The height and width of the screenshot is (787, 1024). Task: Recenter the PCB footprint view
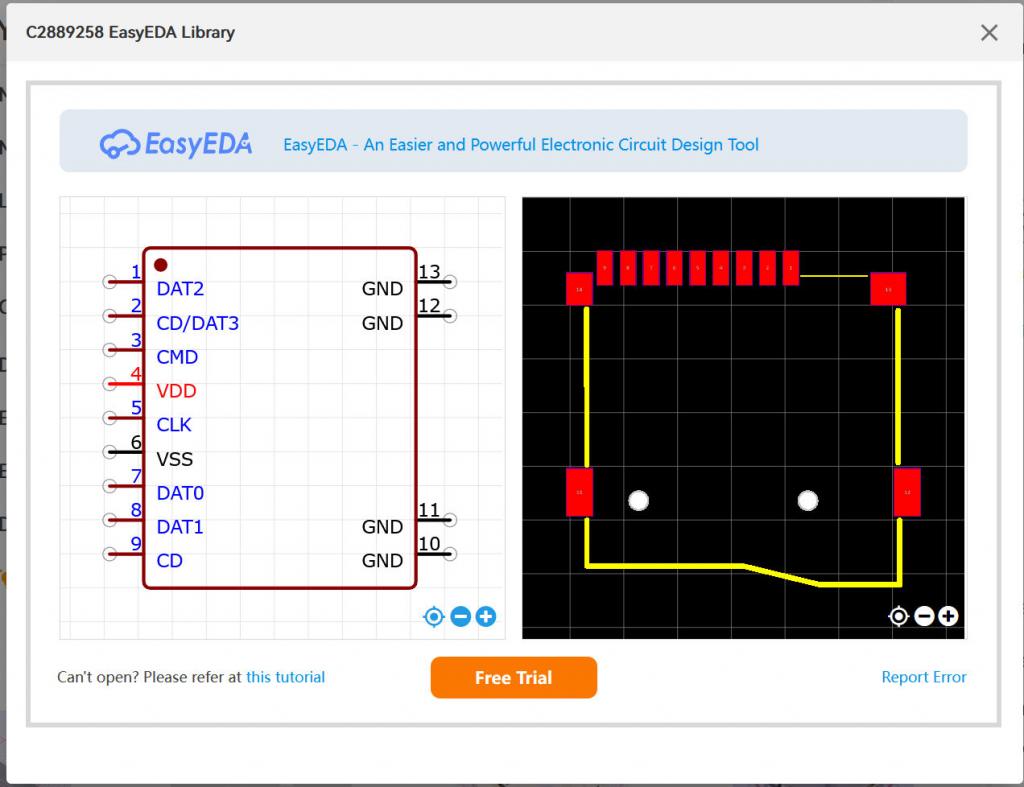899,617
